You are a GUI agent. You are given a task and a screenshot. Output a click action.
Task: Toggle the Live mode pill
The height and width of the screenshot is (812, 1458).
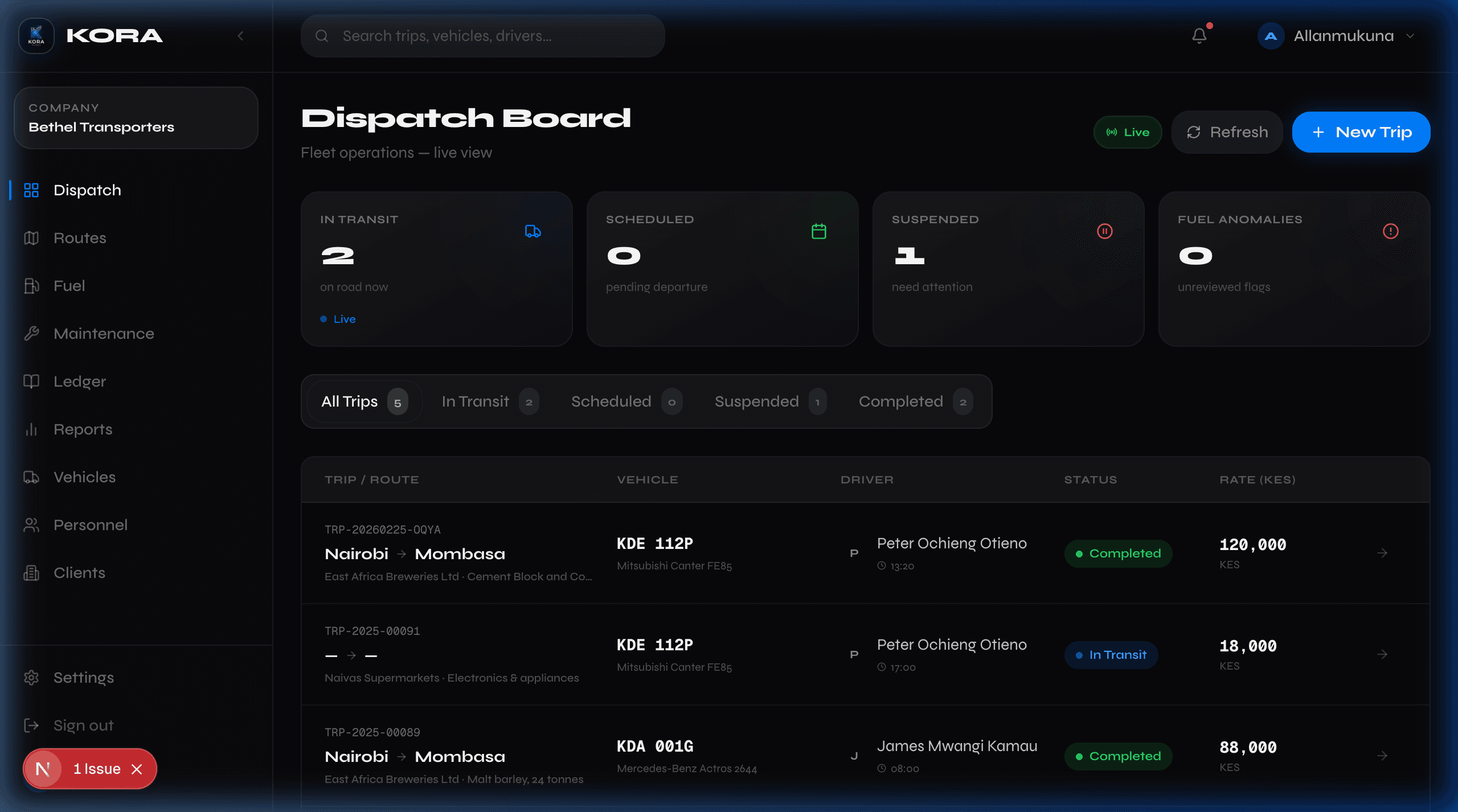(1128, 132)
